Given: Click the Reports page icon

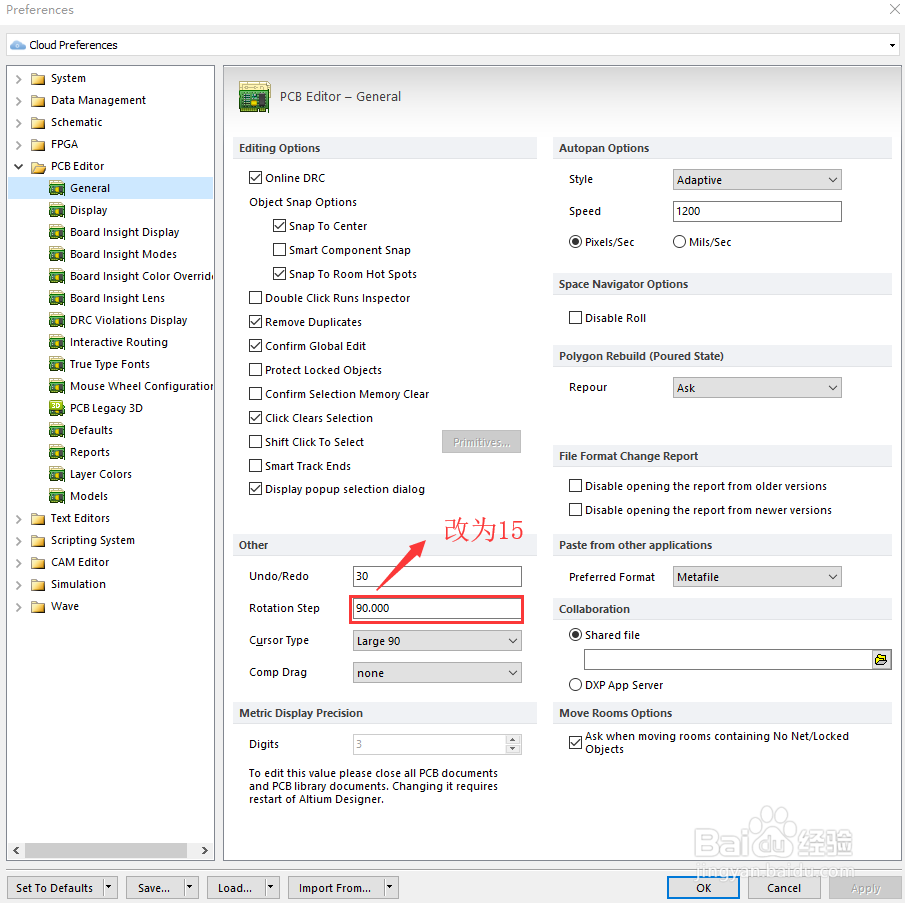Looking at the screenshot, I should (x=57, y=452).
